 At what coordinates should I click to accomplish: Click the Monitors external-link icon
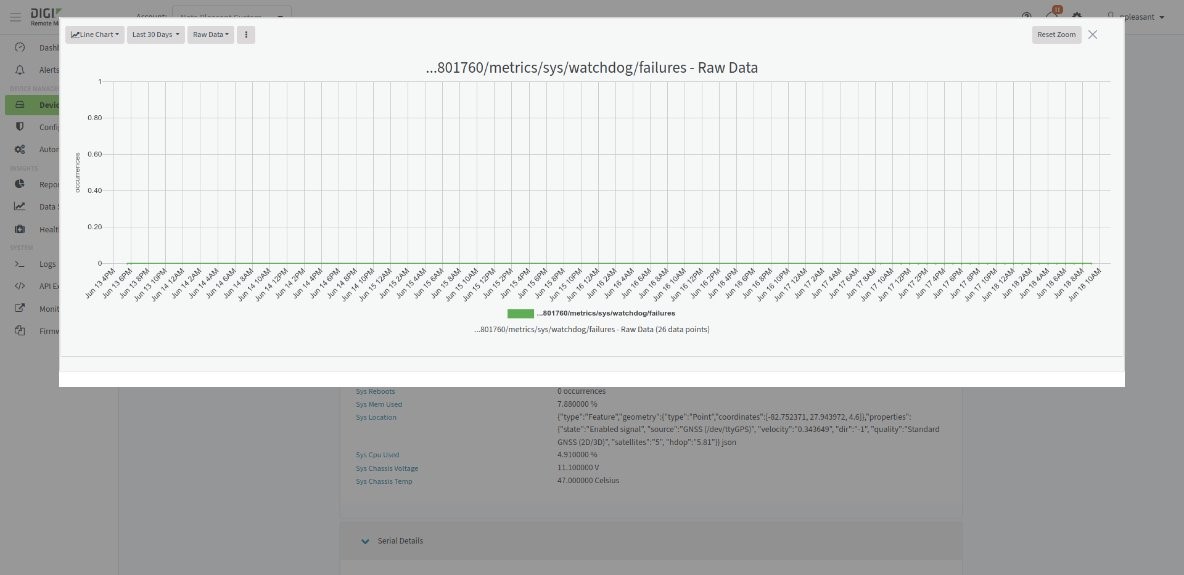[20, 308]
